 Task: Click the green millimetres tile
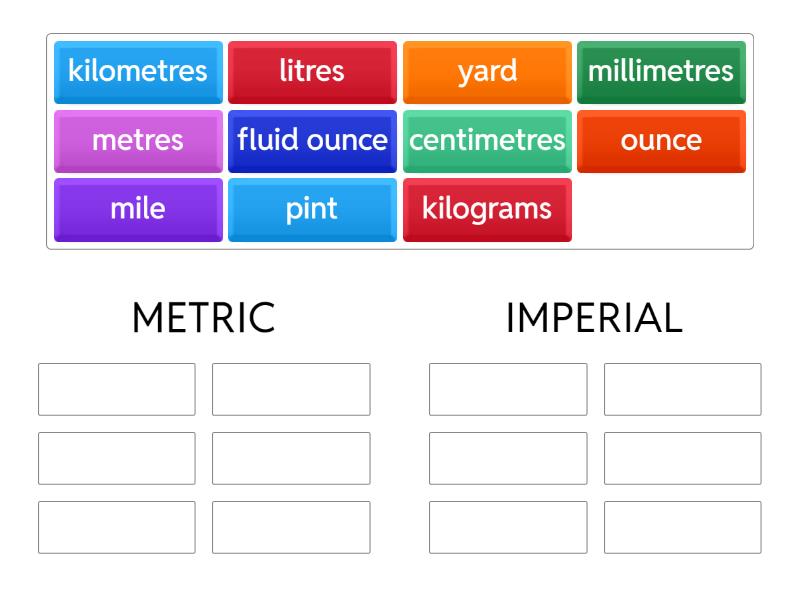661,71
